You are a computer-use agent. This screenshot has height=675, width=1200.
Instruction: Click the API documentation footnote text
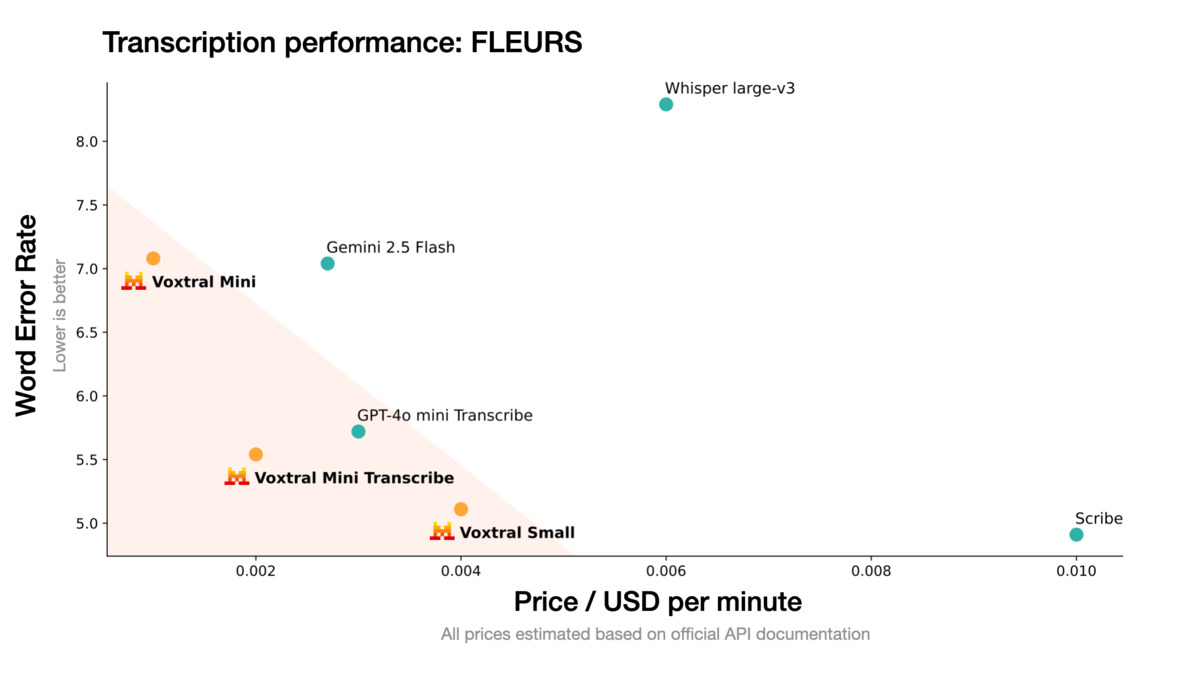coord(655,634)
